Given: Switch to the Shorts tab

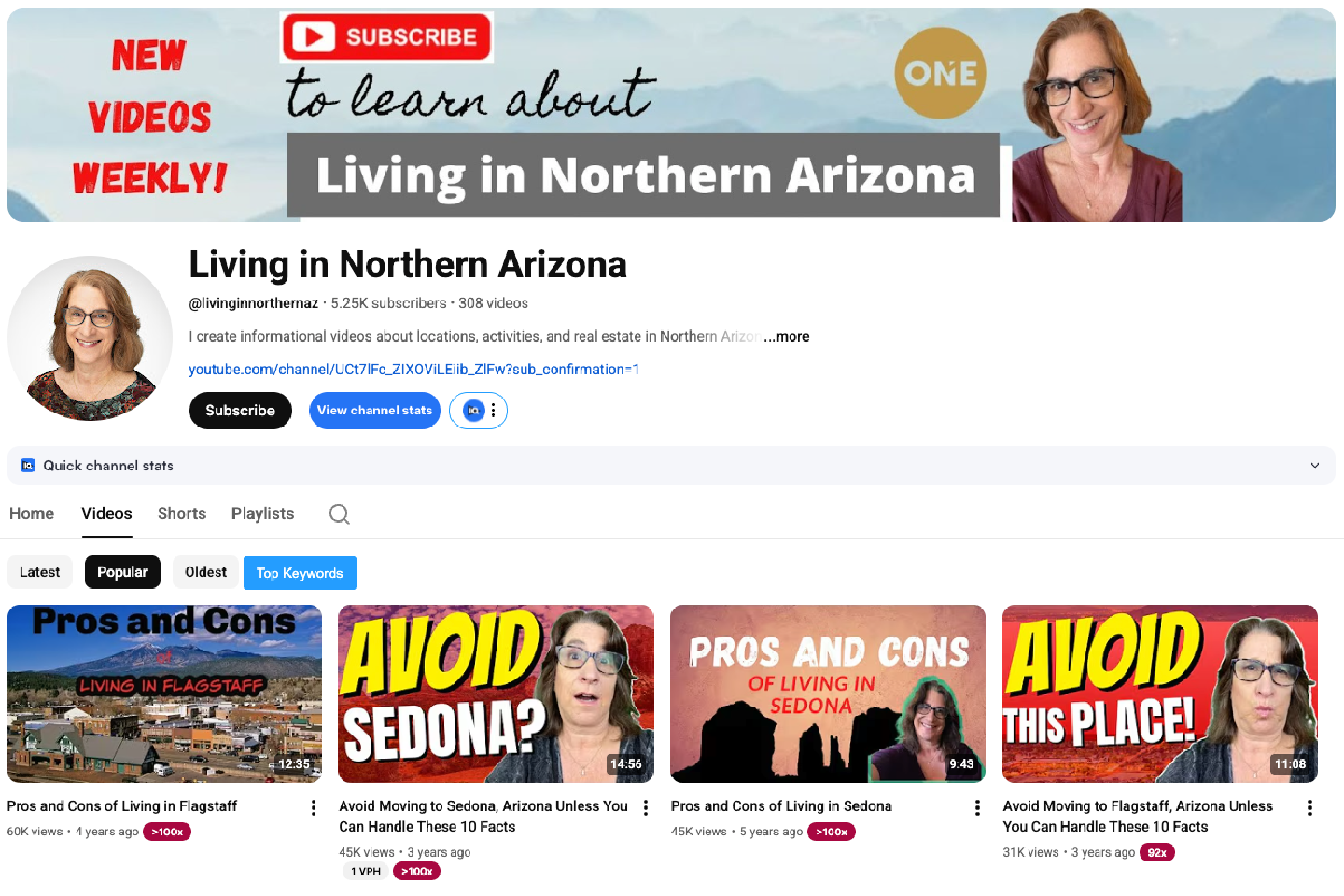Looking at the screenshot, I should point(182,513).
